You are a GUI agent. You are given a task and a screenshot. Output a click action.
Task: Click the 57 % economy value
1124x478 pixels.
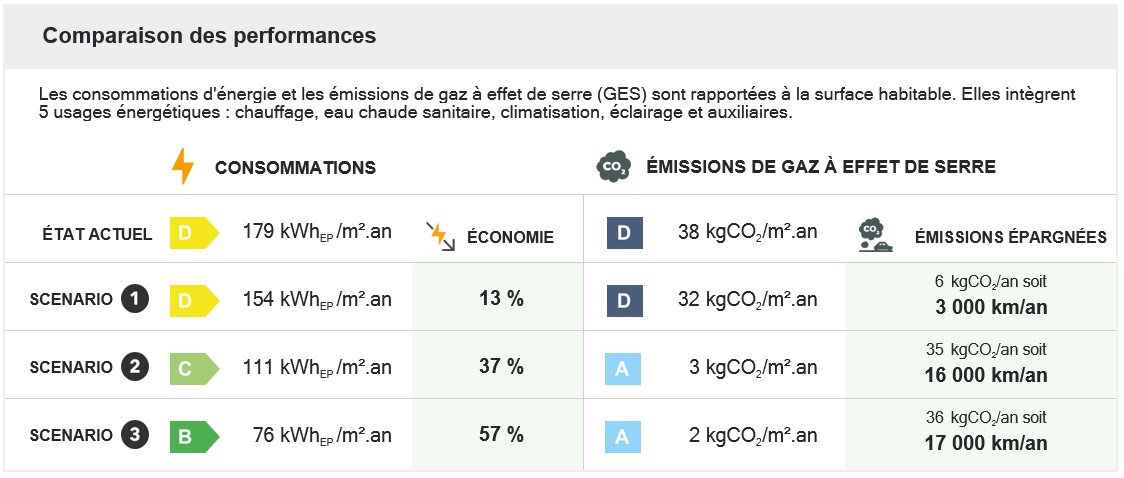coord(501,434)
